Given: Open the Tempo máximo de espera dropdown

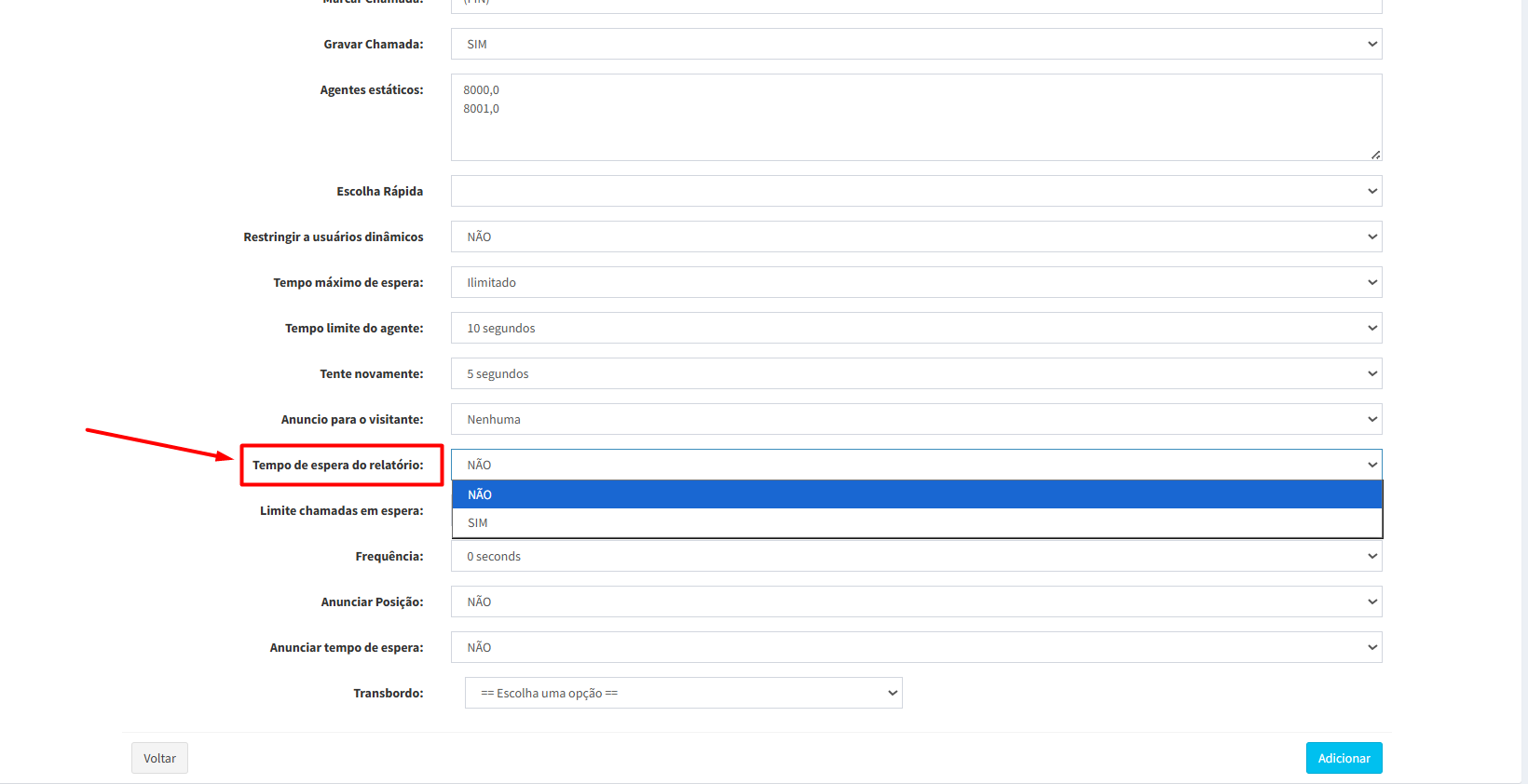Looking at the screenshot, I should click(915, 282).
